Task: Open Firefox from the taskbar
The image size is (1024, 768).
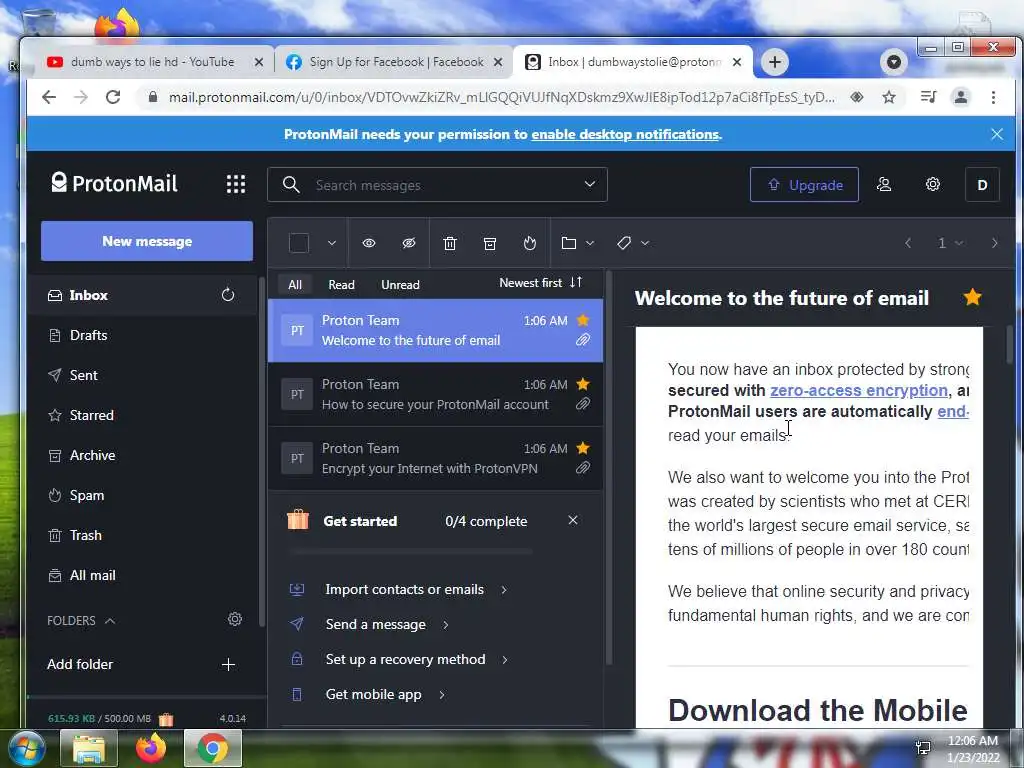Action: coord(150,748)
